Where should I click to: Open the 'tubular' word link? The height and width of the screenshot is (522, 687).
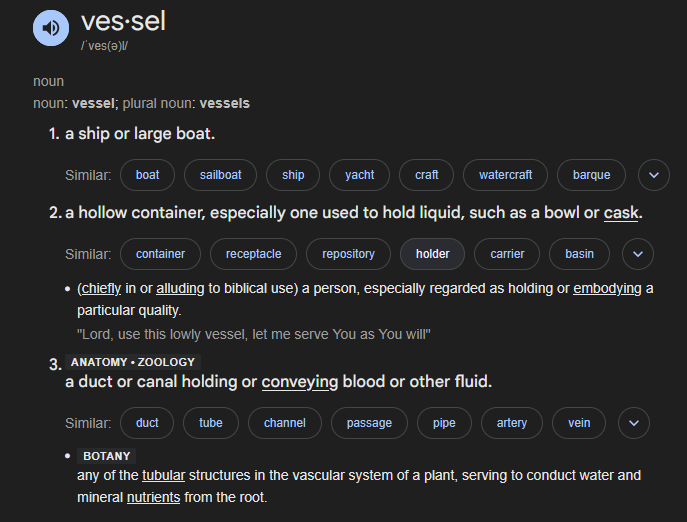coord(163,475)
